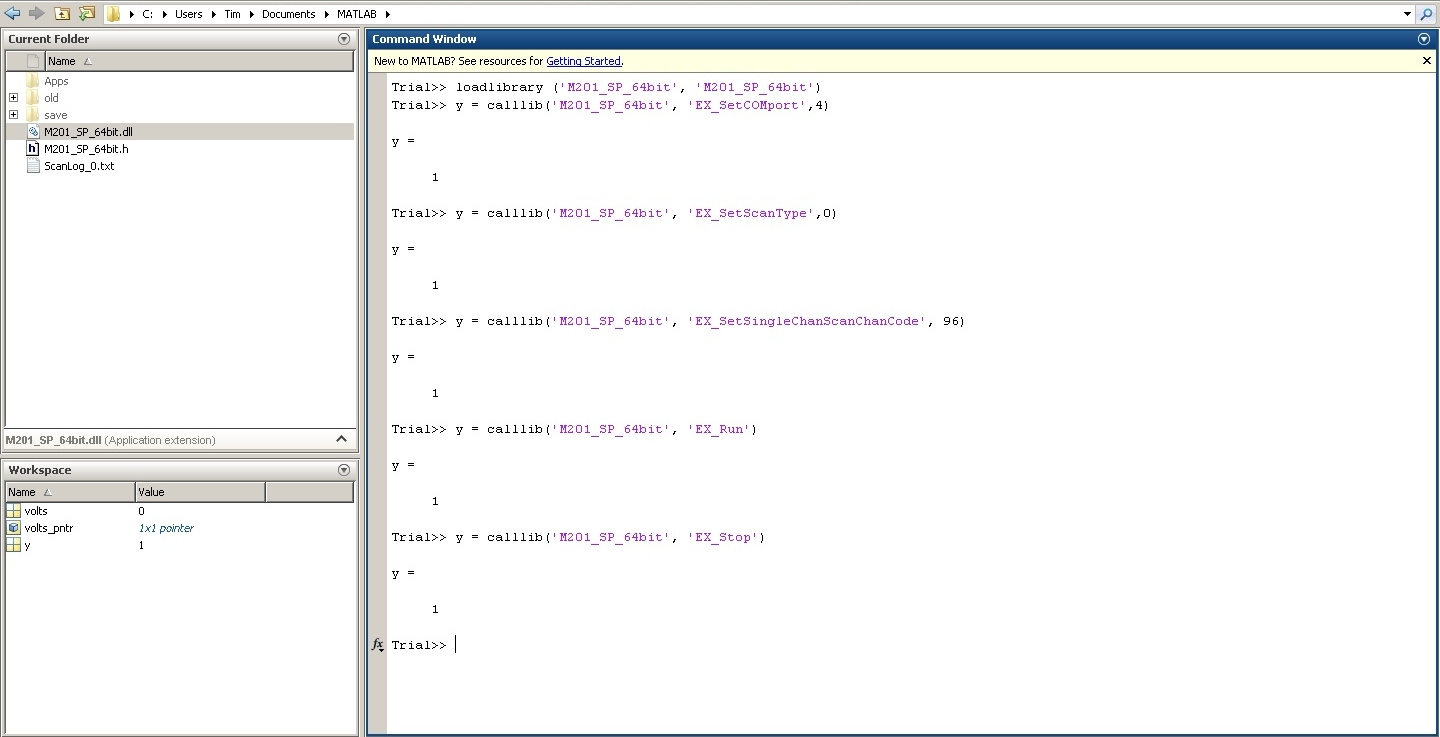The width and height of the screenshot is (1440, 737).
Task: Sort files by Name column header
Action: point(199,61)
